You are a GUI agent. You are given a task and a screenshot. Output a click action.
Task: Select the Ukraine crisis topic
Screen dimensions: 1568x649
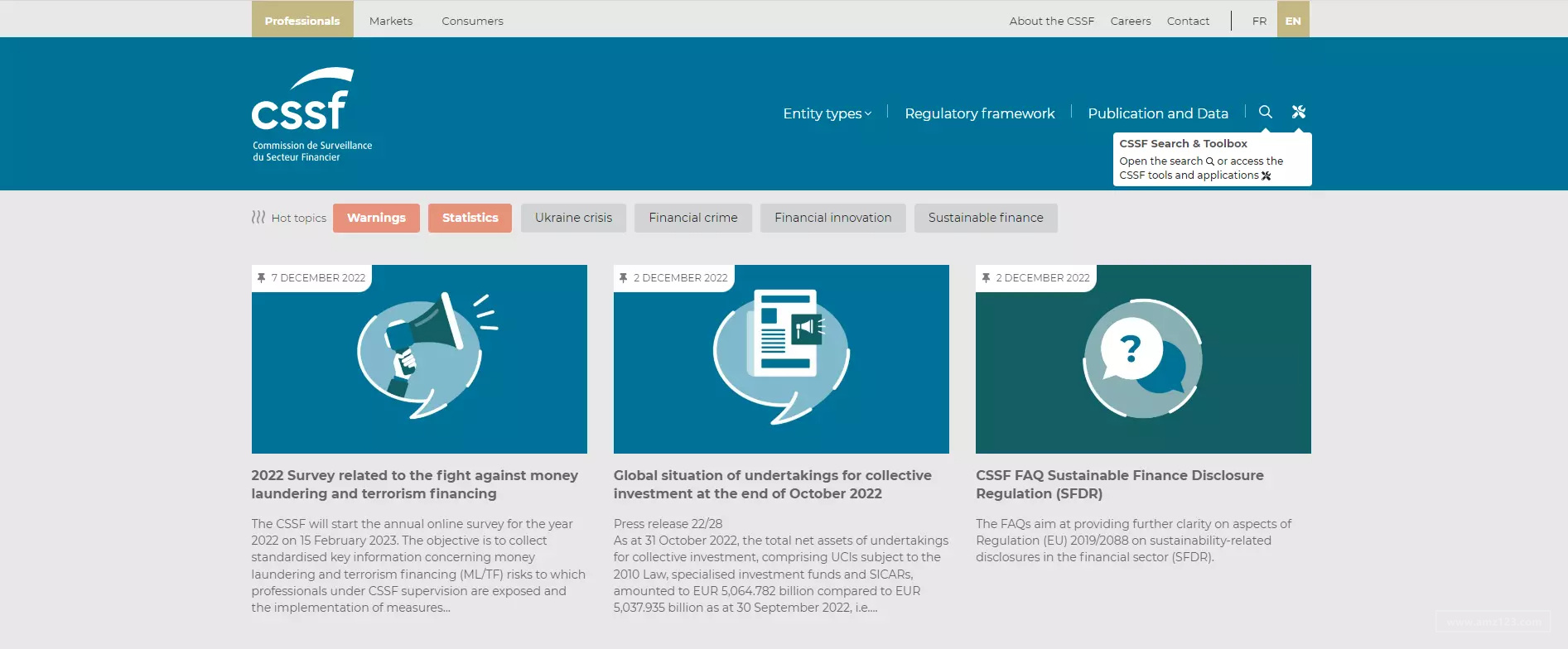[573, 218]
